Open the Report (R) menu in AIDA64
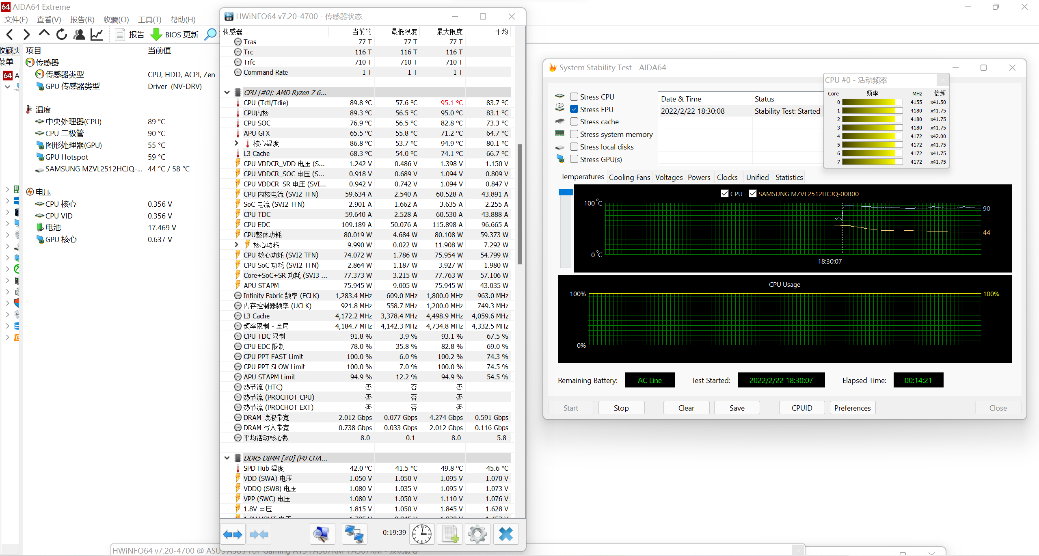This screenshot has width=1039, height=556. tap(82, 20)
